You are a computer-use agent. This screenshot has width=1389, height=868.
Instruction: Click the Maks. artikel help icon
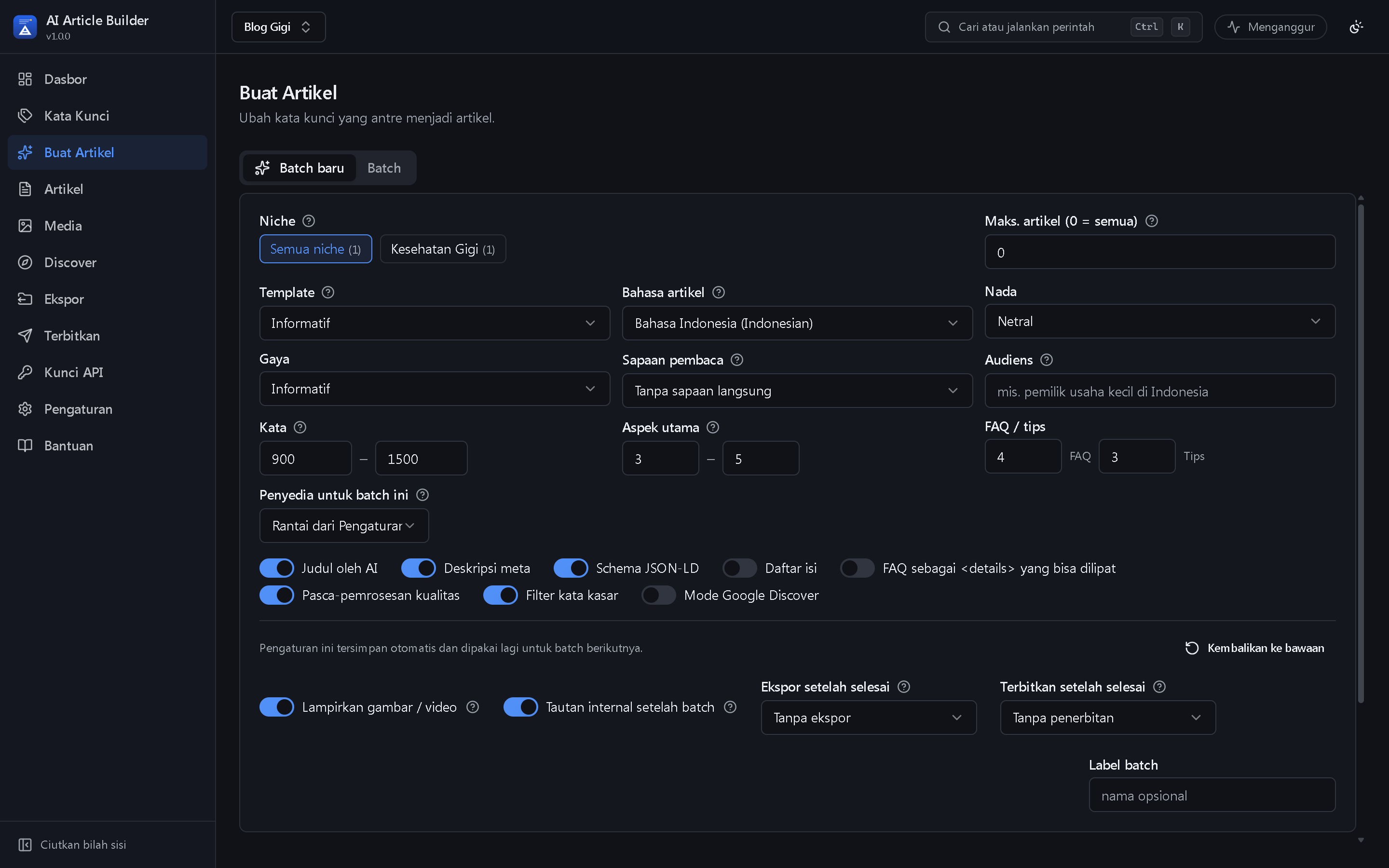point(1151,221)
